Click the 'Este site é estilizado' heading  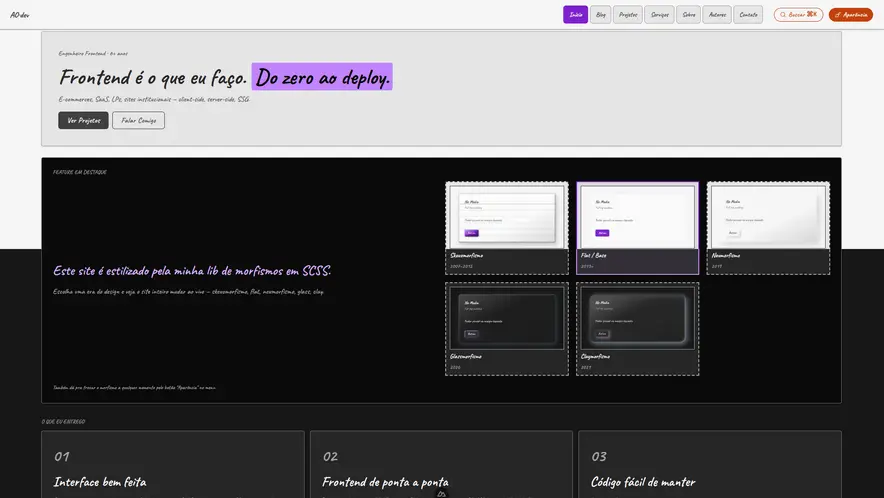[x=192, y=271]
